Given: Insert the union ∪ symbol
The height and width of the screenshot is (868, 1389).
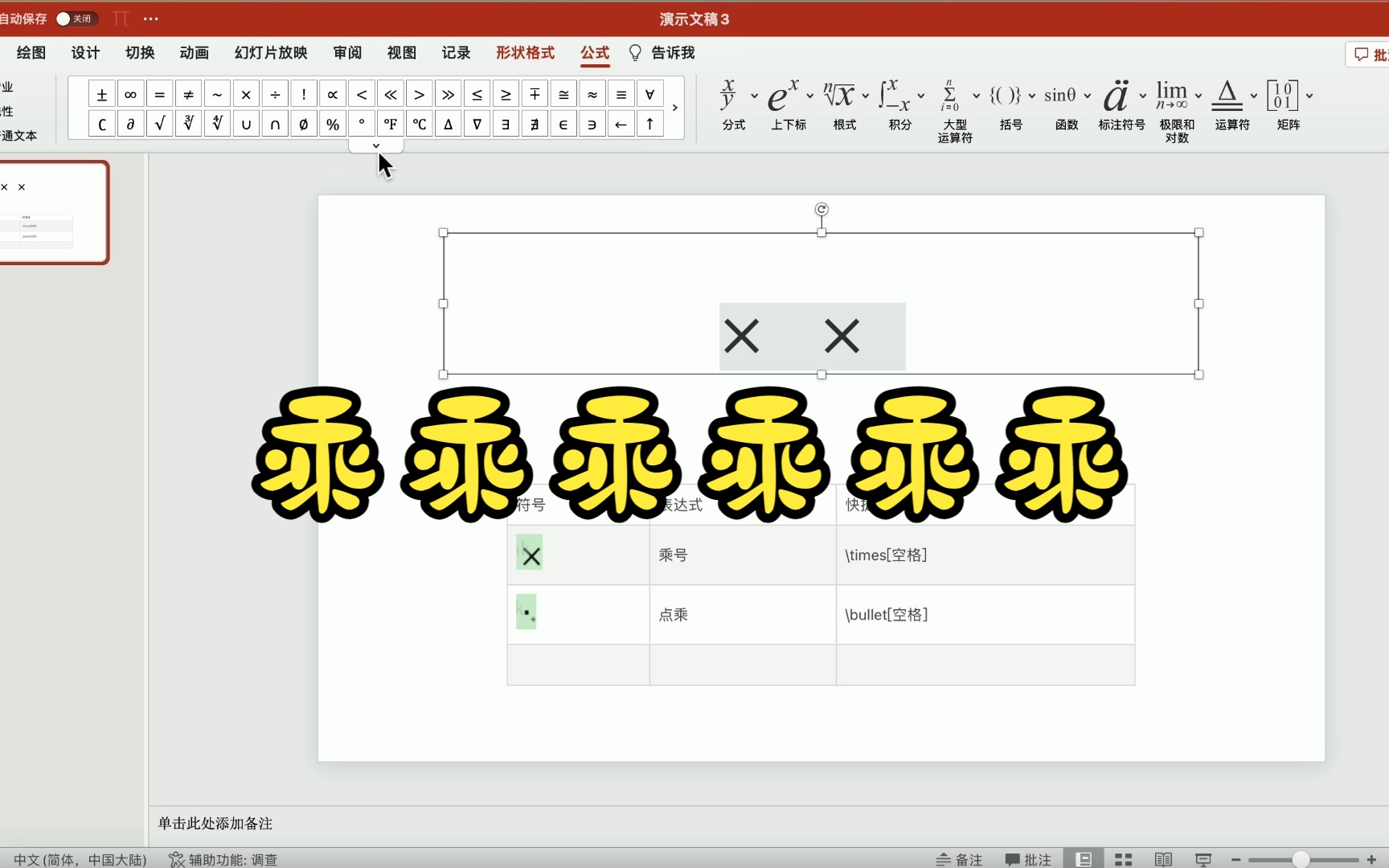Looking at the screenshot, I should [x=246, y=124].
